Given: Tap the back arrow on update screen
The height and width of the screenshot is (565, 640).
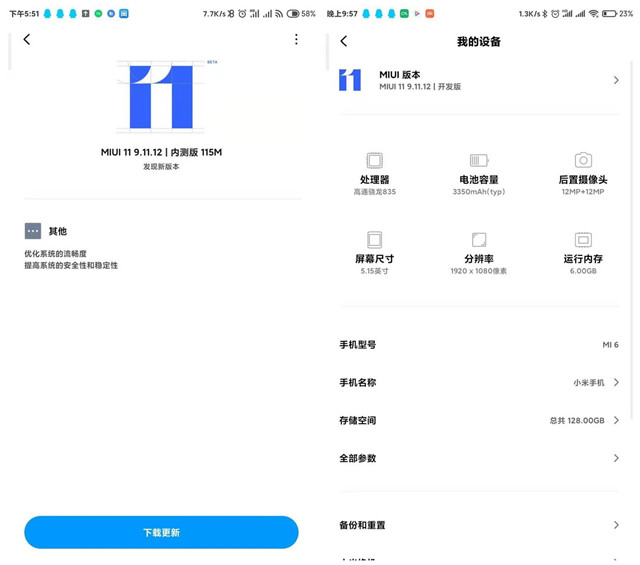Looking at the screenshot, I should tap(27, 40).
